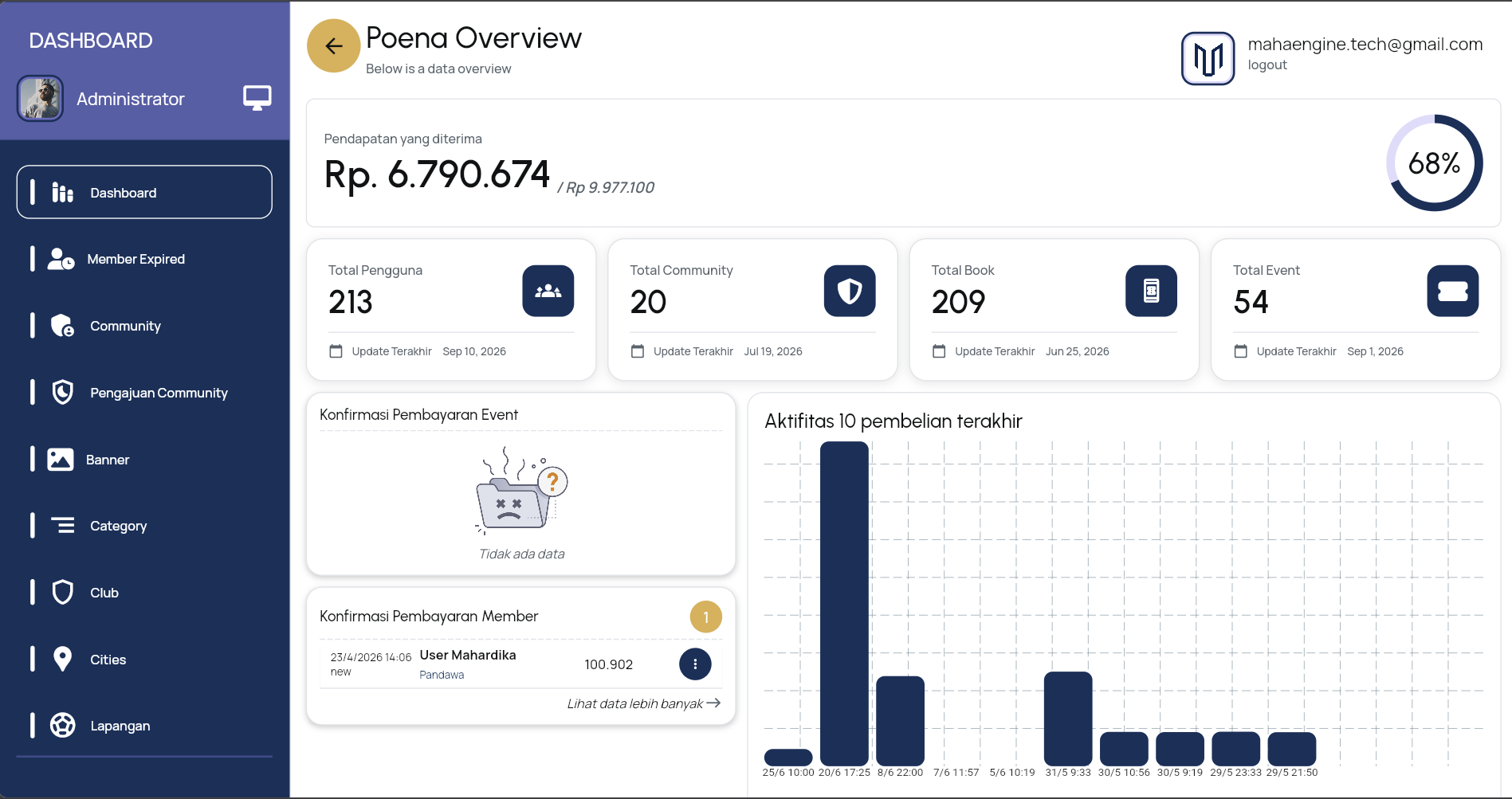Click the Total Community shield icon
This screenshot has height=799, width=1512.
coord(849,291)
